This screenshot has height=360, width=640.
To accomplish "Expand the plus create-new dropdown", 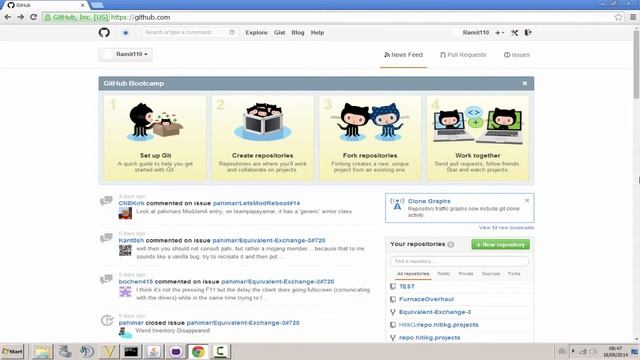I will pos(500,33).
